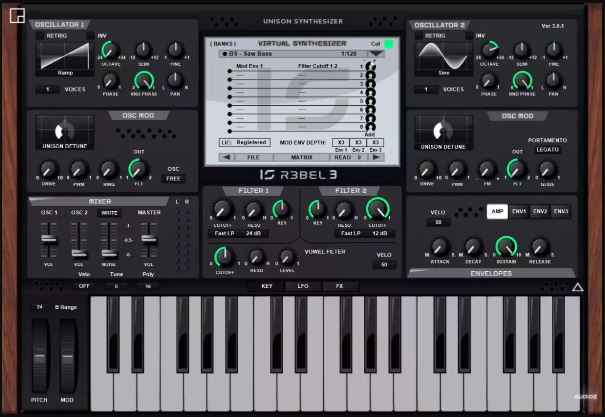Go to next preset with right arrow
The width and height of the screenshot is (605, 417).
(377, 157)
